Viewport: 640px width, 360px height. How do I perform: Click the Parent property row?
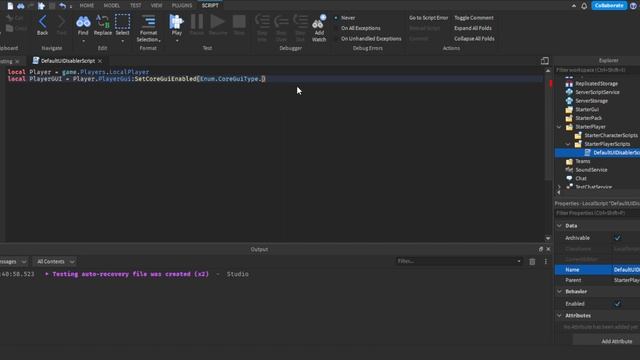597,280
